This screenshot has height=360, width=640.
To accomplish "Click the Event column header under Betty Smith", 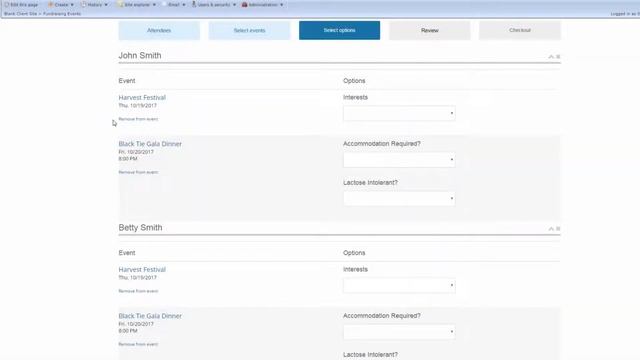I will pyautogui.click(x=127, y=253).
